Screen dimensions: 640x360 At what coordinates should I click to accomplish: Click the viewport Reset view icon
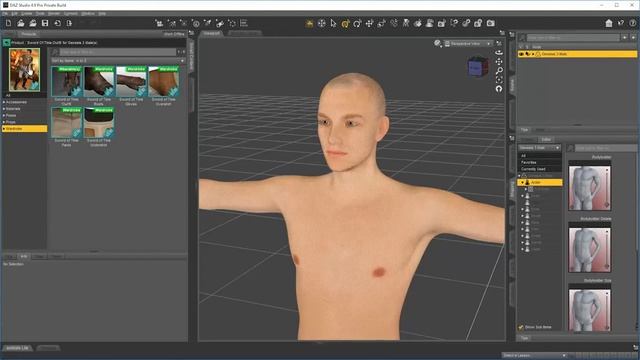pos(499,89)
